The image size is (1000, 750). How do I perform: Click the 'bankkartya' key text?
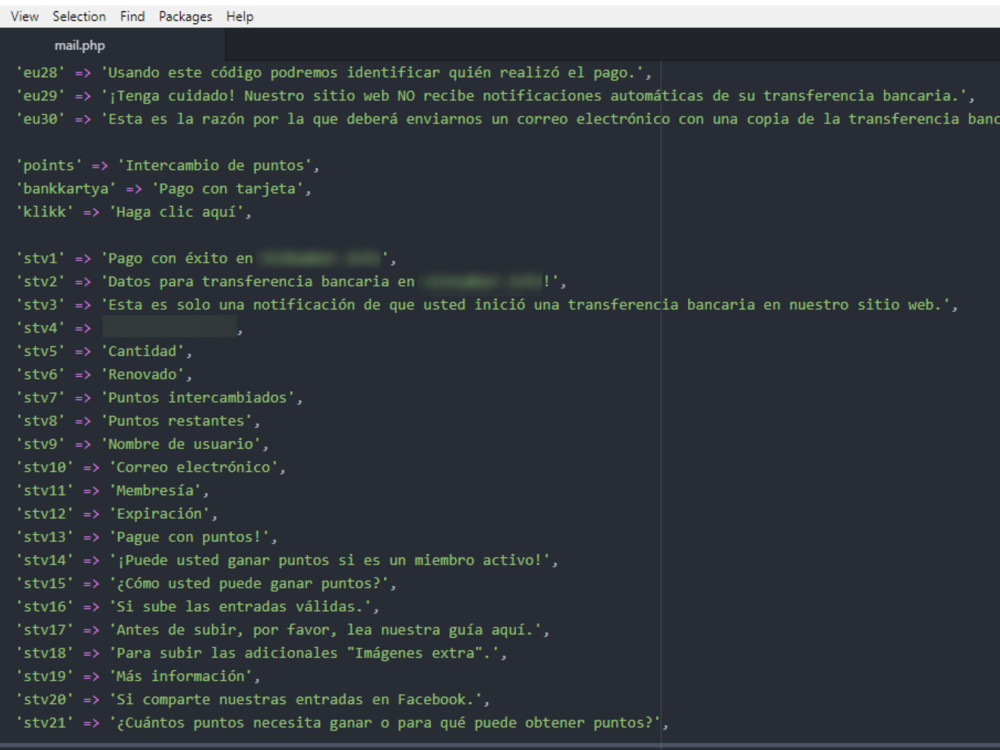(x=66, y=189)
